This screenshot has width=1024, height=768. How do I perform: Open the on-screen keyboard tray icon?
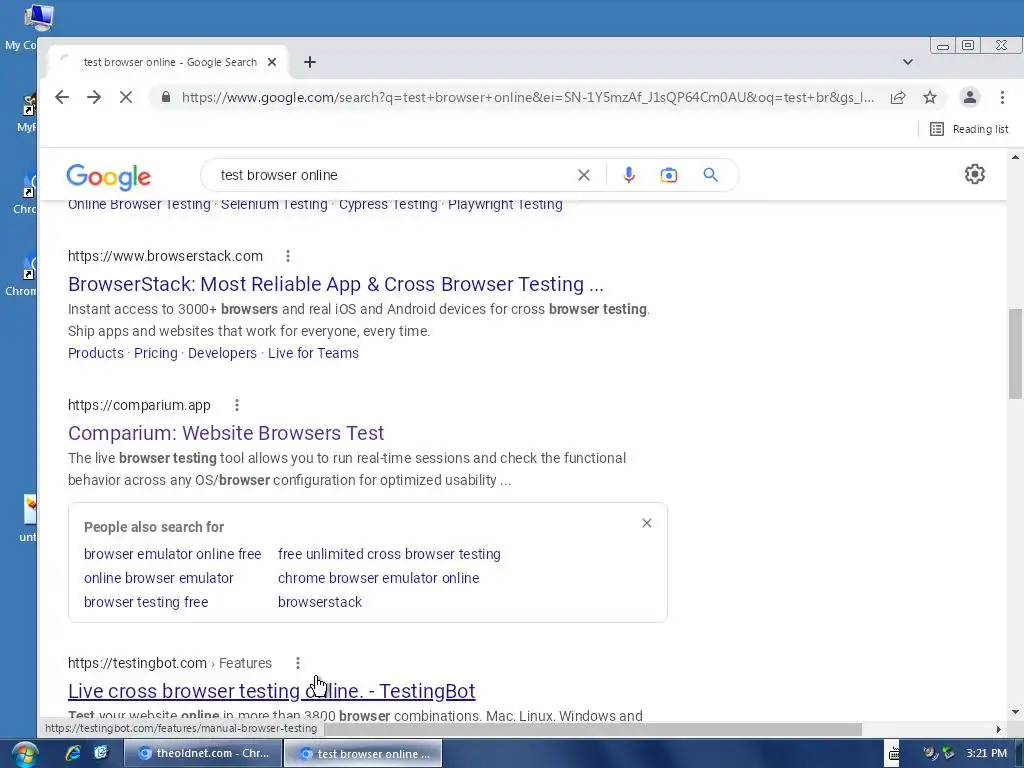coord(894,753)
